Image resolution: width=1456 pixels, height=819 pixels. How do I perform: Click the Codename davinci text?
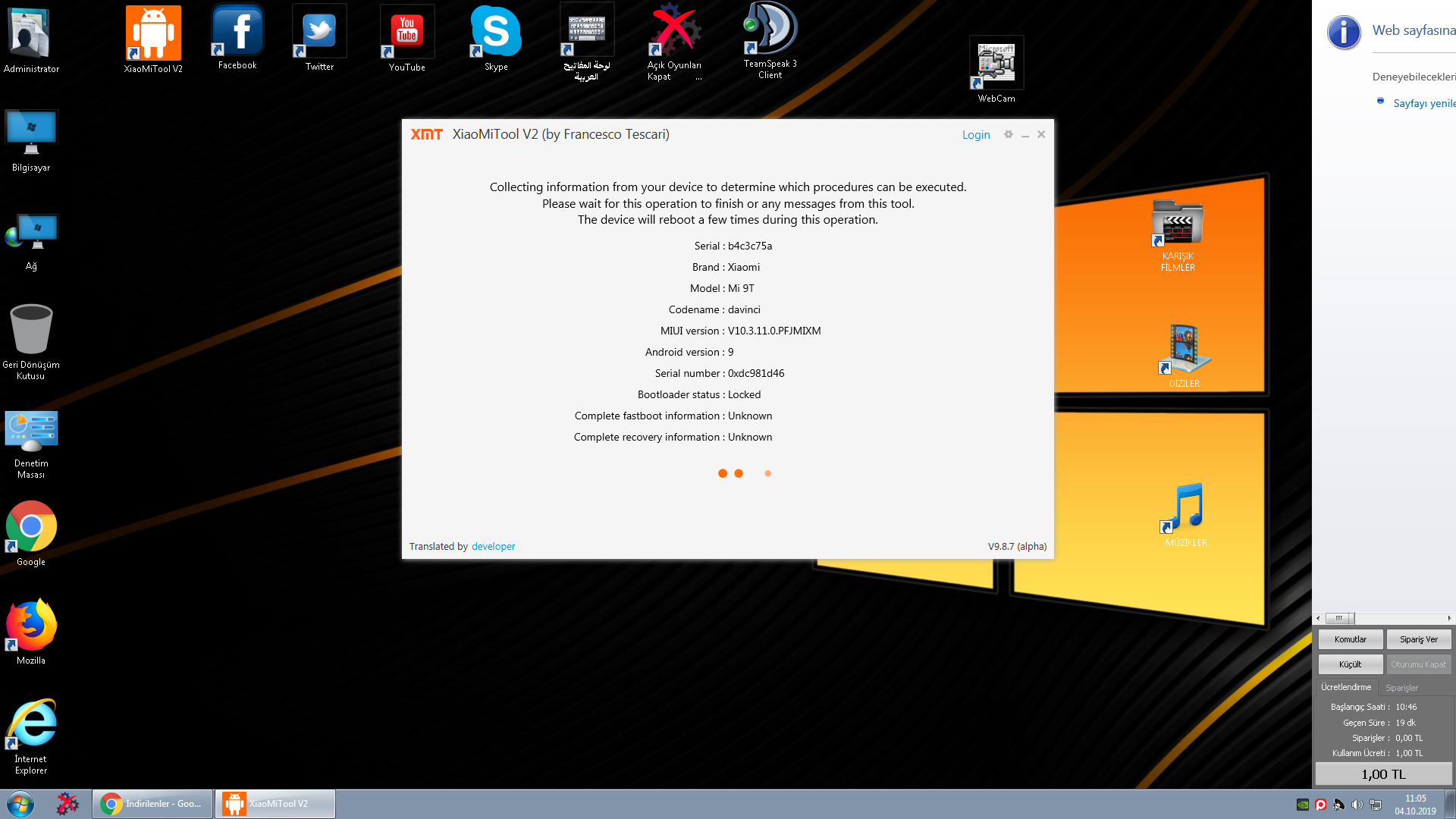click(714, 309)
